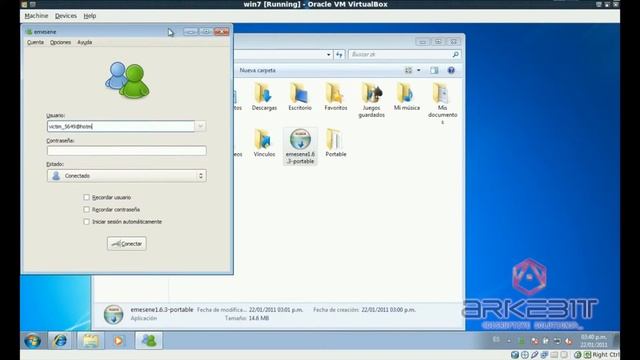Image resolution: width=640 pixels, height=360 pixels.
Task: Open Windows Media Player from taskbar
Action: click(118, 340)
